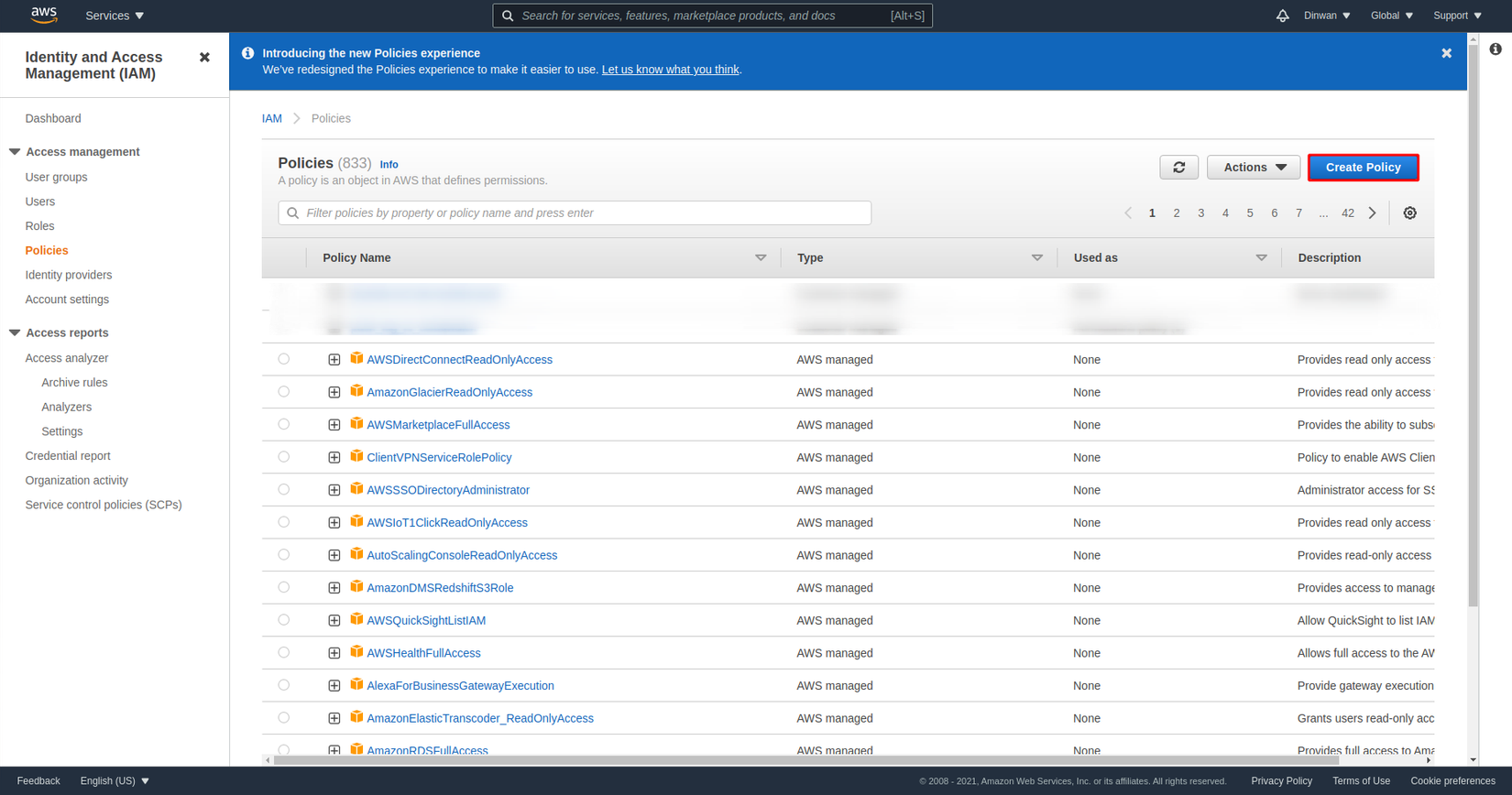This screenshot has height=795, width=1512.
Task: Open the info panel icon at far right
Action: click(1495, 49)
